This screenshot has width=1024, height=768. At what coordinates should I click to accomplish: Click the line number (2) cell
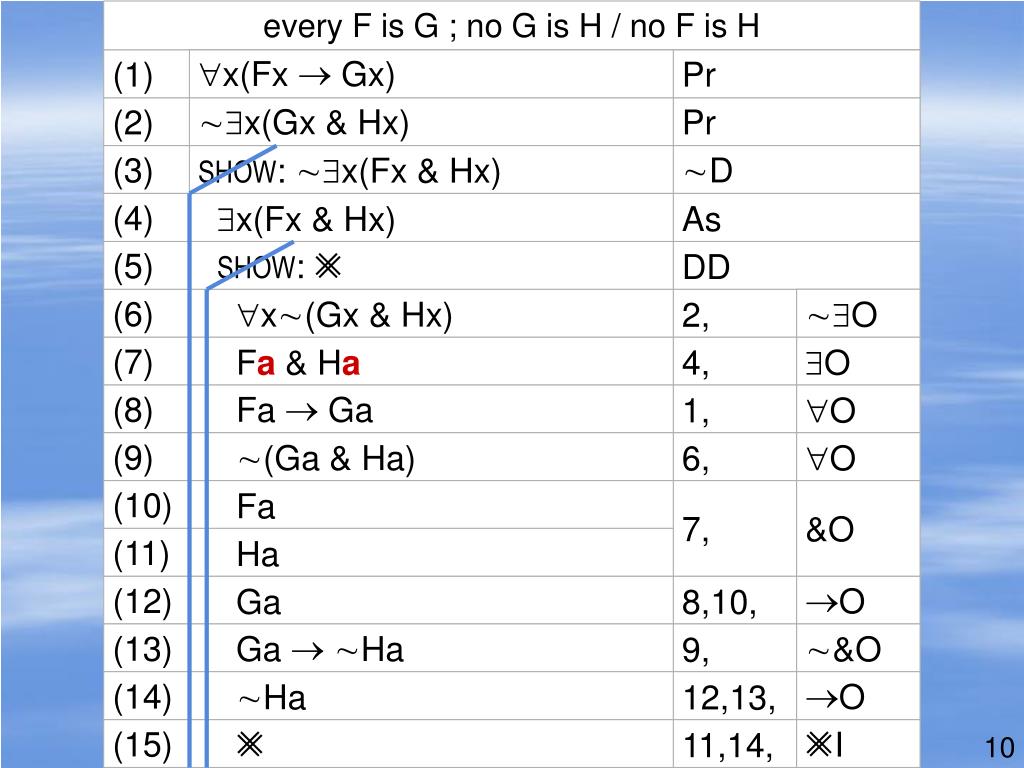133,124
